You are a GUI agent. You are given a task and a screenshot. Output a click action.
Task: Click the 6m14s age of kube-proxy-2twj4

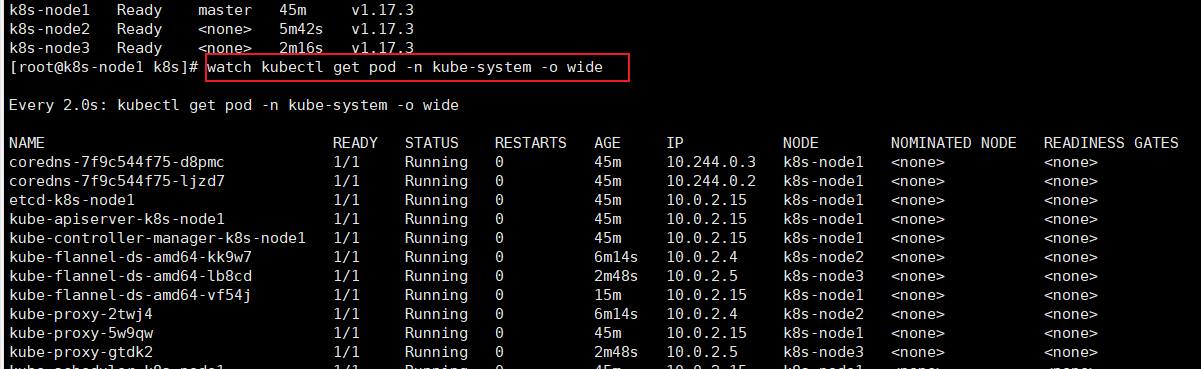[x=616, y=314]
